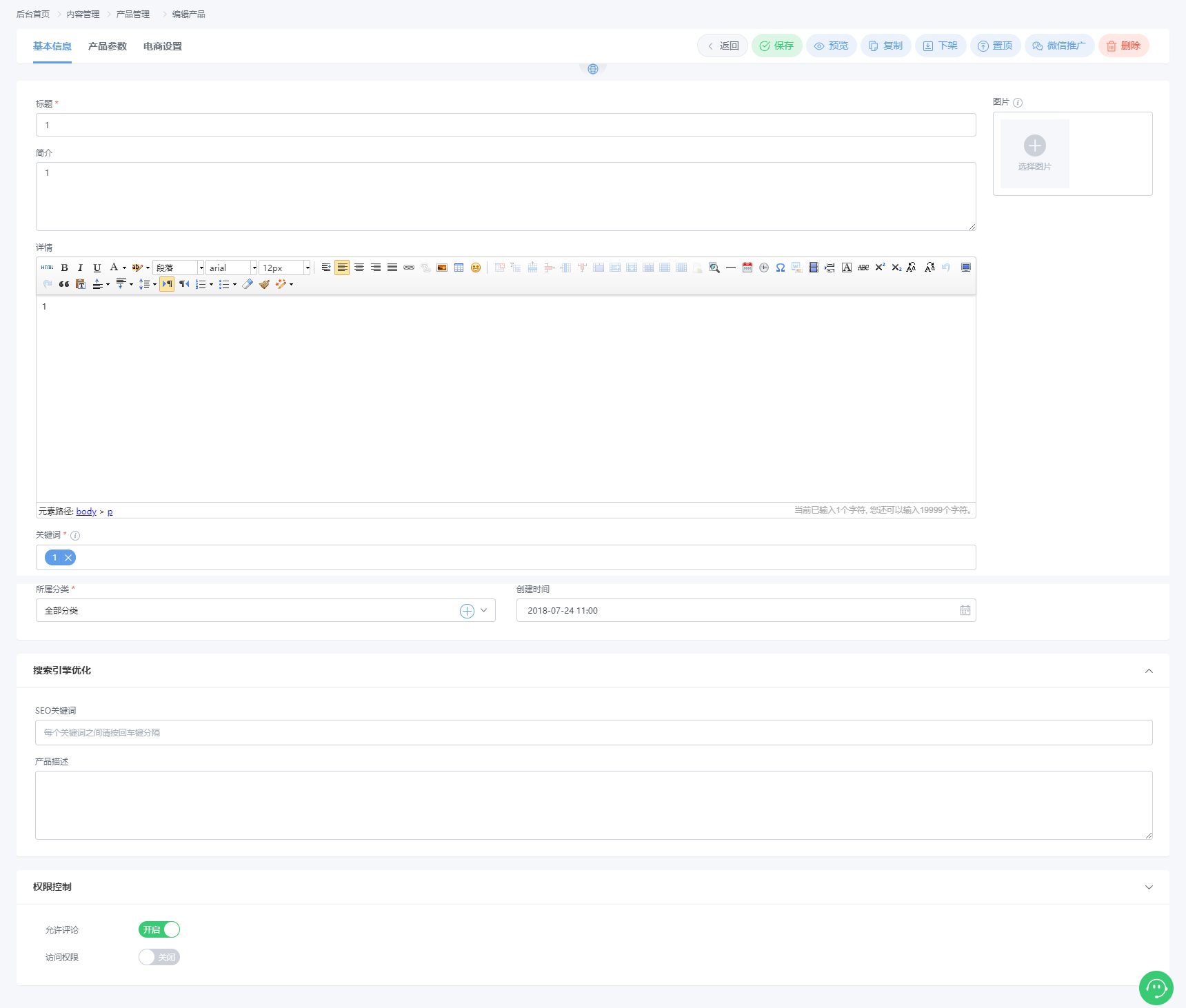Apply blockquote with the quote icon
The image size is (1186, 1008).
(64, 284)
